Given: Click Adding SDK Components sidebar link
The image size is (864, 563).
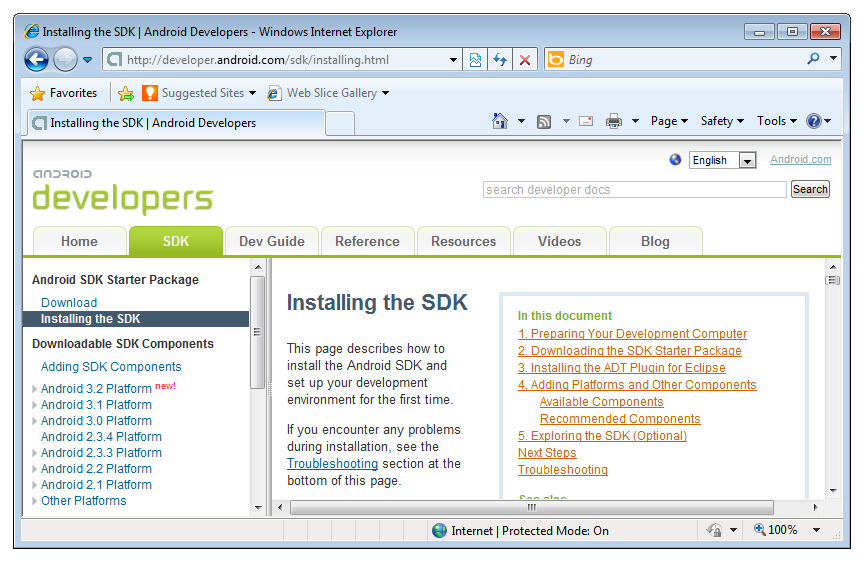Looking at the screenshot, I should click(x=111, y=366).
